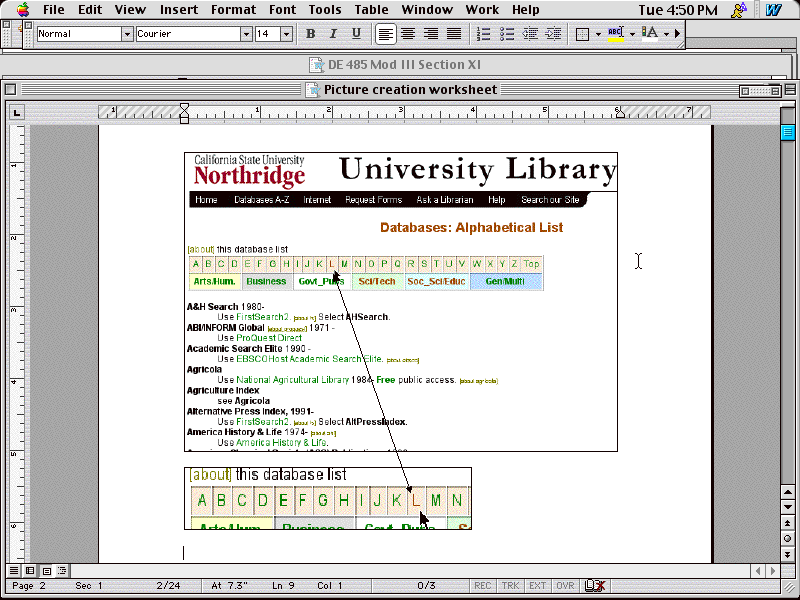Image resolution: width=800 pixels, height=600 pixels.
Task: Open the Edit menu
Action: point(90,10)
